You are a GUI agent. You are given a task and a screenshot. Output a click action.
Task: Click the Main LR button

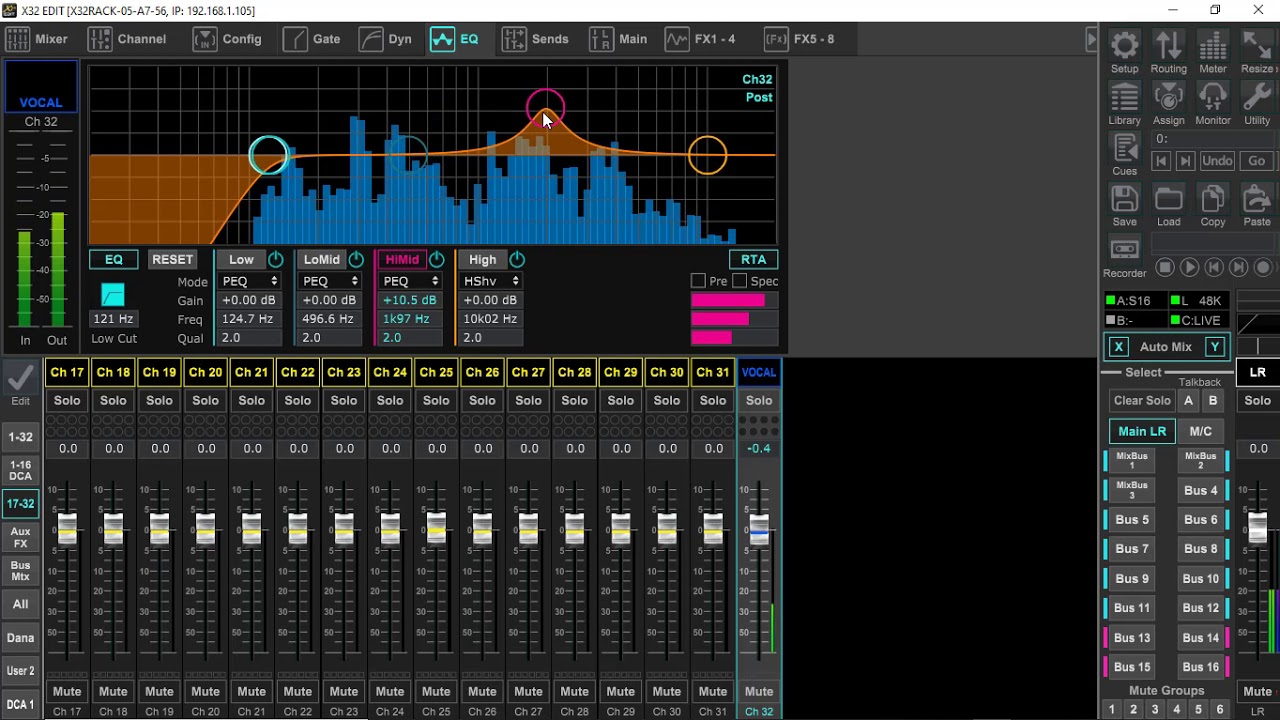tap(1142, 431)
